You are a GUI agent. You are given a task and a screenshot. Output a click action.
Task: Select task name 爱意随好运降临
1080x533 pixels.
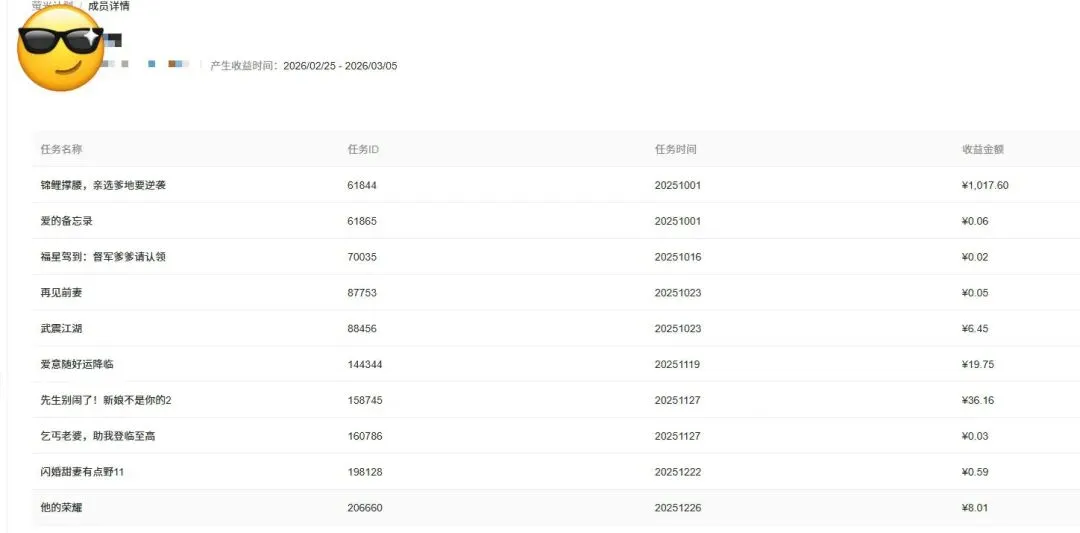(x=77, y=364)
